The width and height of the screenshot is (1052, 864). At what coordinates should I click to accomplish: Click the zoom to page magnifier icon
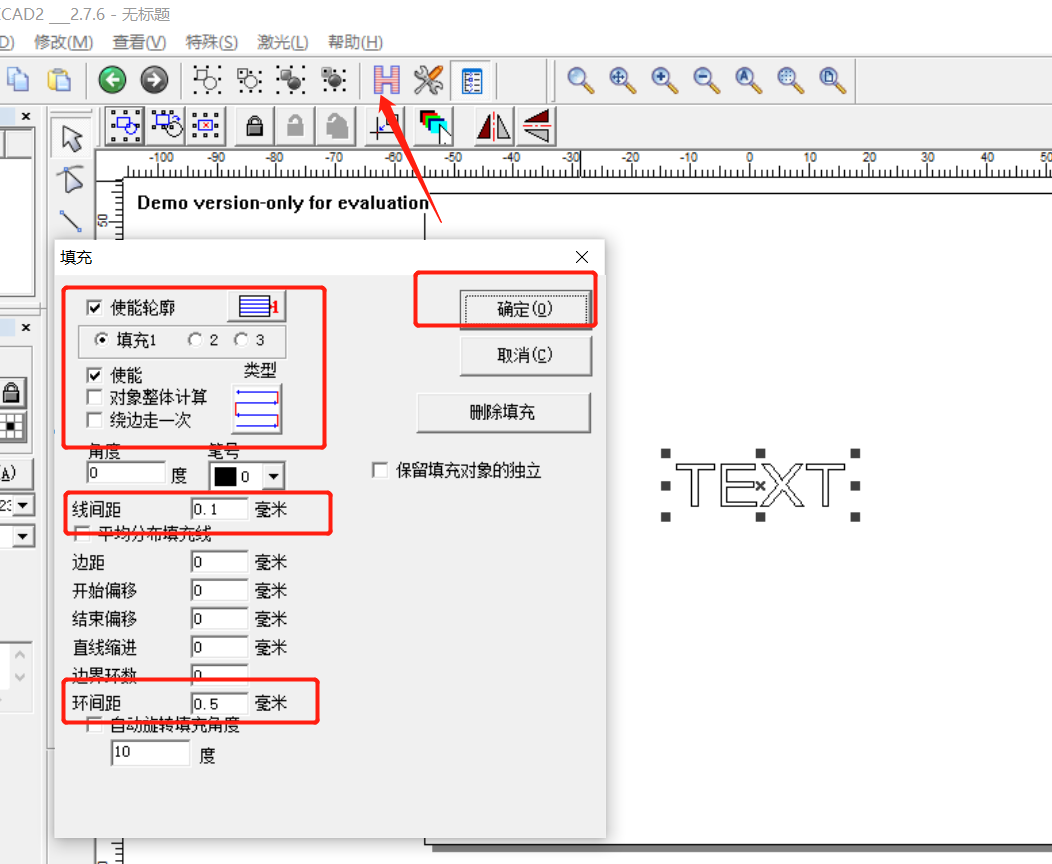pos(832,80)
